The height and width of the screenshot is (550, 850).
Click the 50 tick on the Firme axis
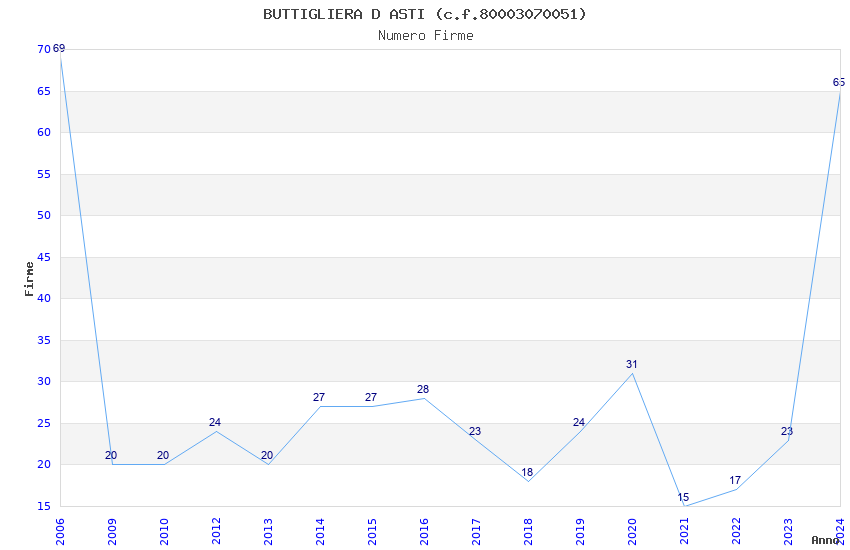[x=44, y=215]
